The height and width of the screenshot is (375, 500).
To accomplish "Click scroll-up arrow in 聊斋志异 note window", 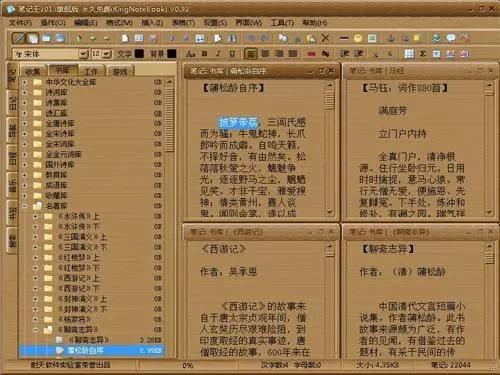I will [489, 246].
